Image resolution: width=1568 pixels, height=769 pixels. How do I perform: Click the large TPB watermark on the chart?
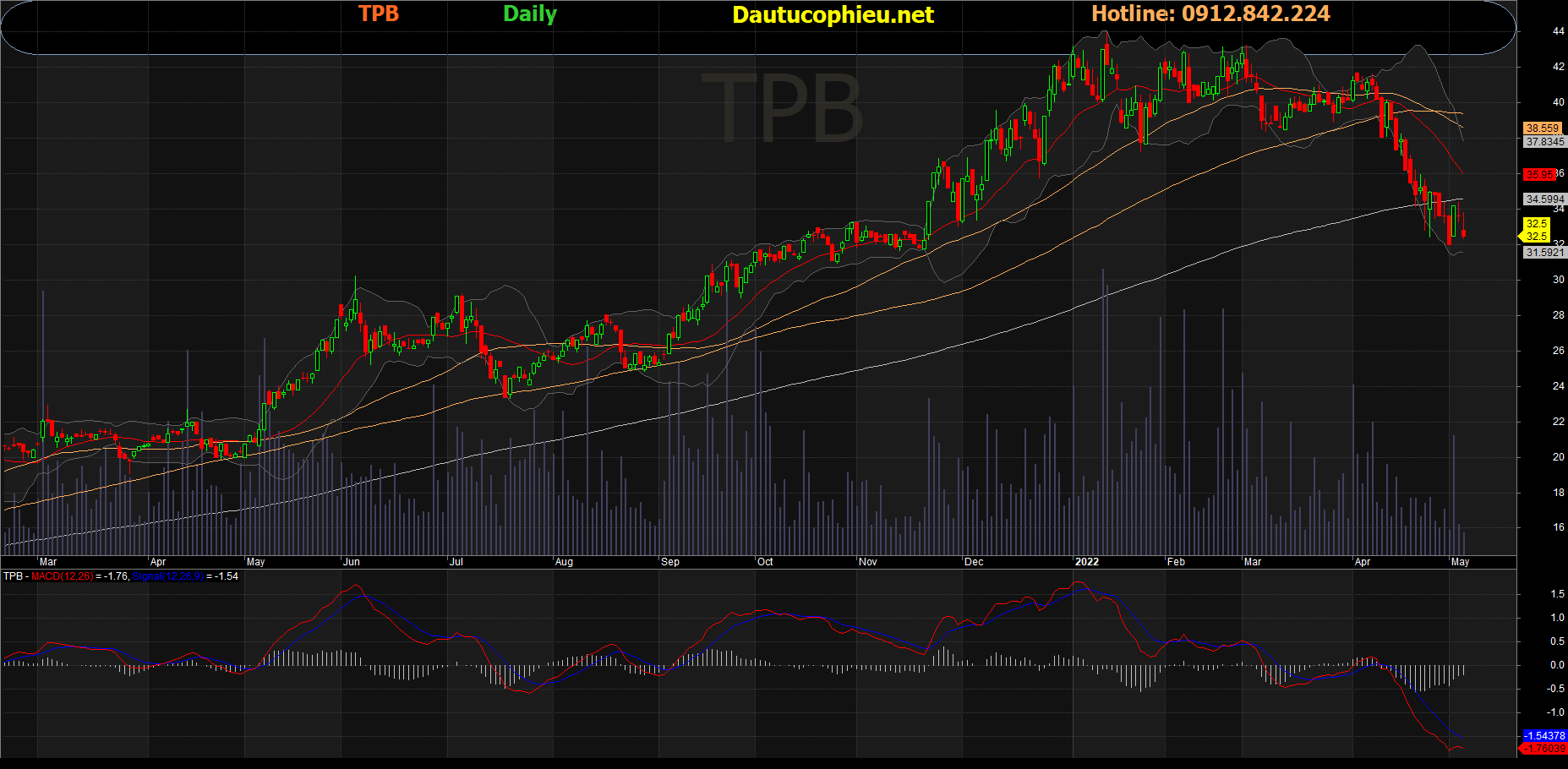pyautogui.click(x=781, y=109)
